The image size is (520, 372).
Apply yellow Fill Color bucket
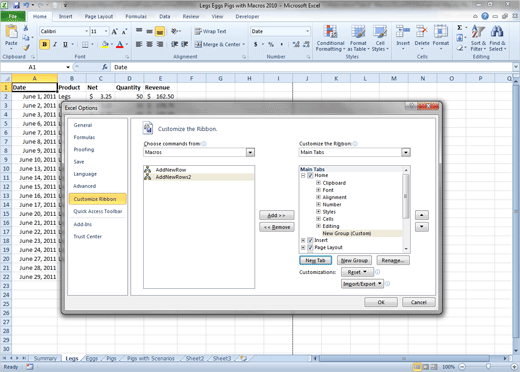coord(105,44)
